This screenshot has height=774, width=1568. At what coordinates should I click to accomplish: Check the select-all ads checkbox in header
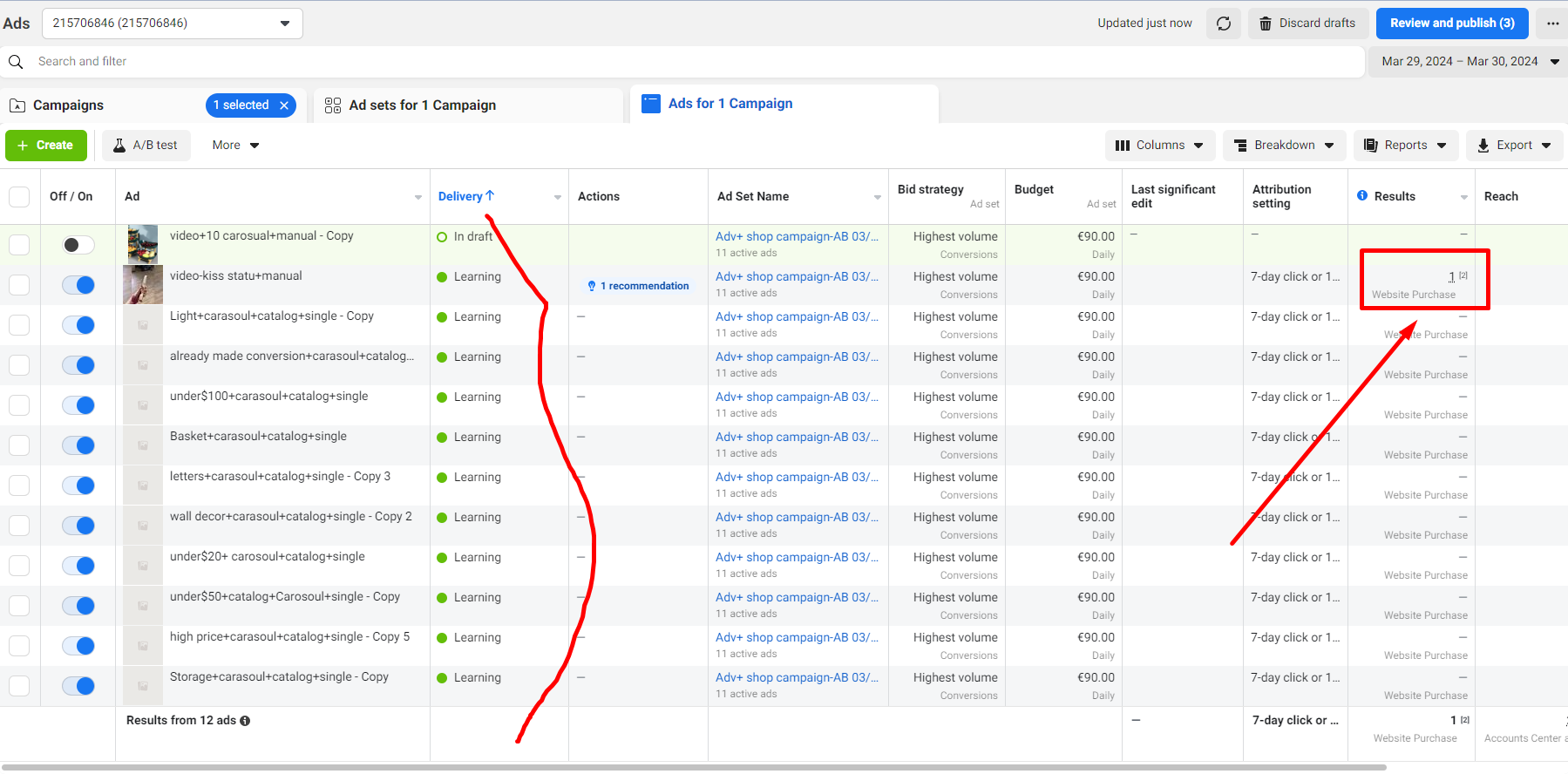19,196
